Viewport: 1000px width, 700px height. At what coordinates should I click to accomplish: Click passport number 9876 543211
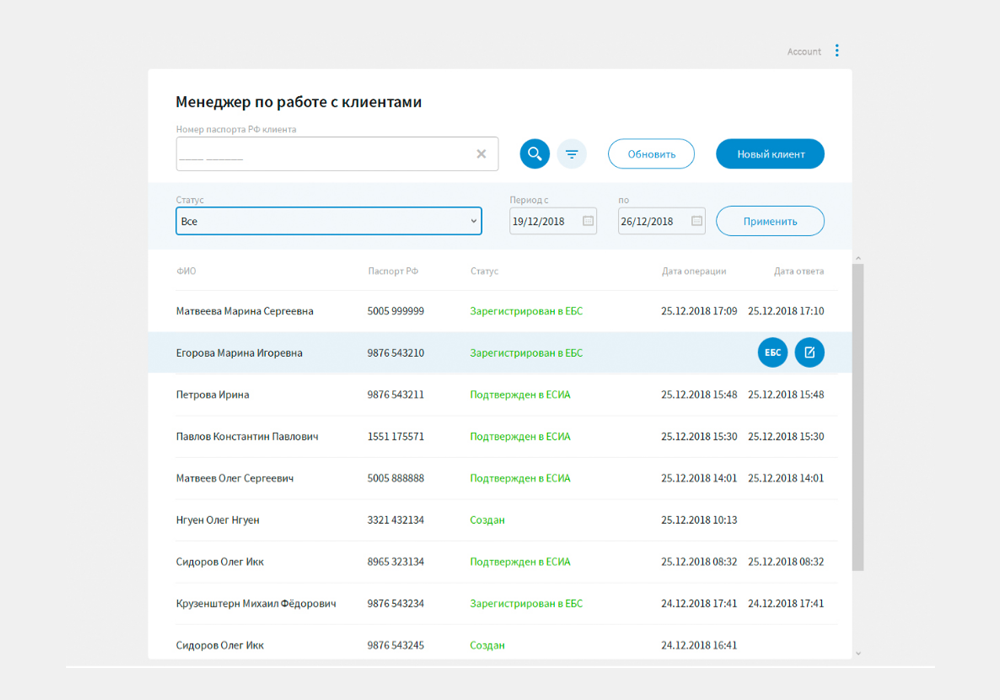(395, 395)
